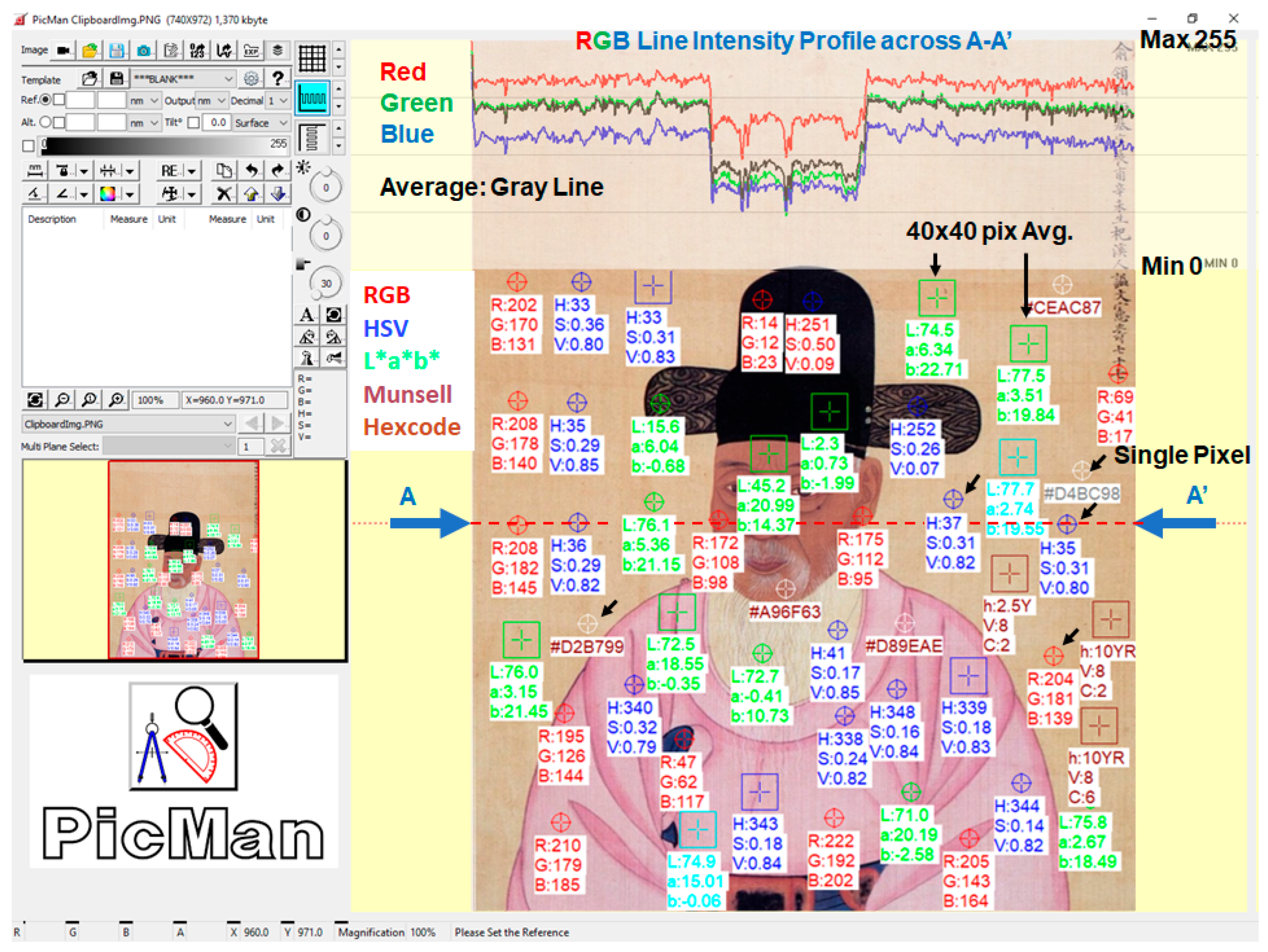Click the blue camera snapshot icon
The height and width of the screenshot is (952, 1268).
143,51
